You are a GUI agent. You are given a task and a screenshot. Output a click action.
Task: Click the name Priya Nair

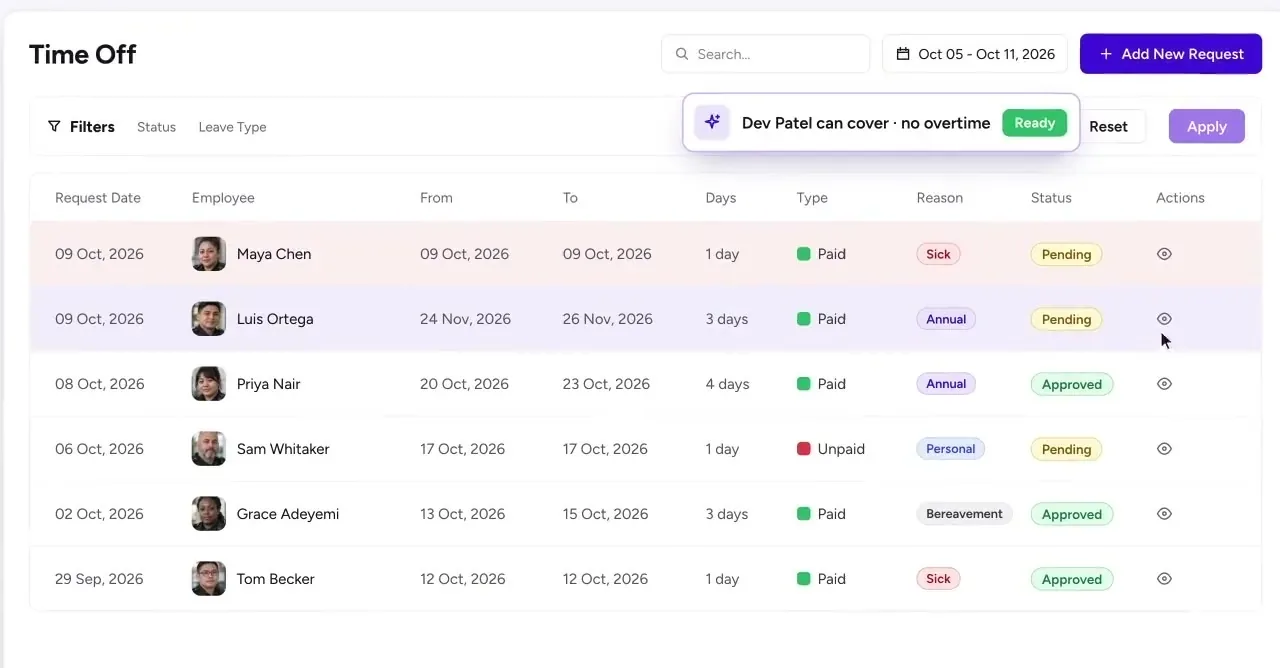pyautogui.click(x=269, y=384)
